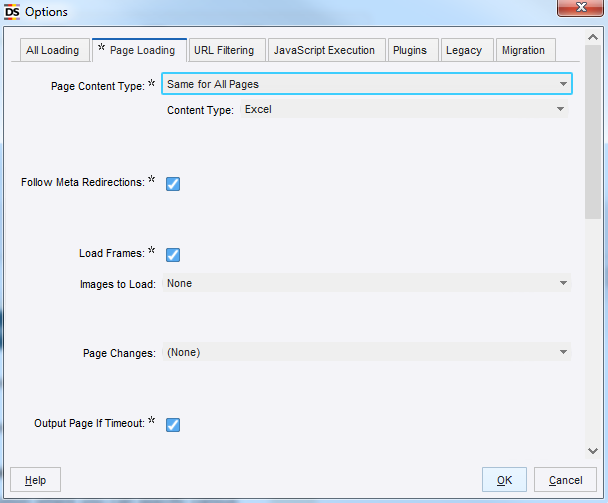Click the Page Content Type label
Screen dimensions: 608x503
(98, 86)
